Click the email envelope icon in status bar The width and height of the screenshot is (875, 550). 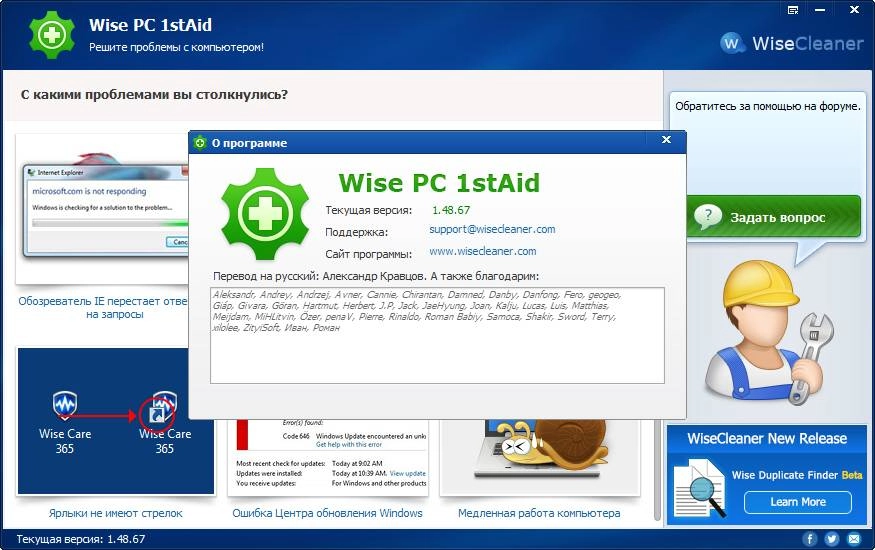[854, 539]
